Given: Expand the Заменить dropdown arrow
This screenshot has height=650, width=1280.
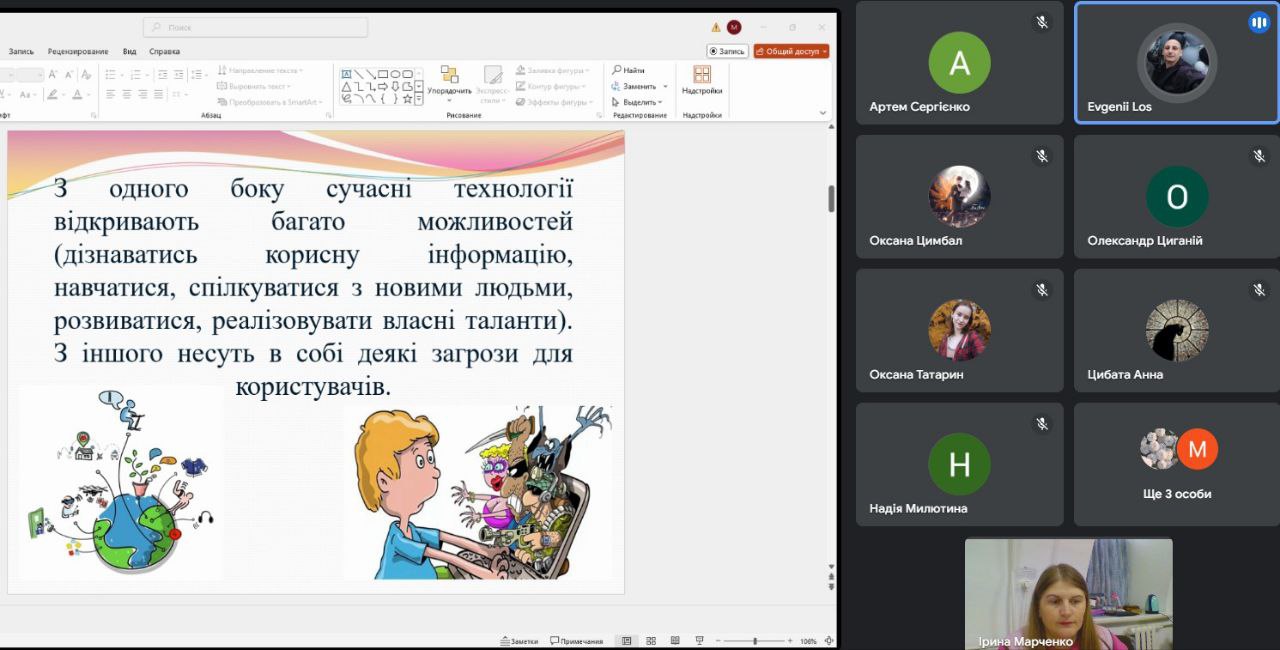Looking at the screenshot, I should pos(665,86).
